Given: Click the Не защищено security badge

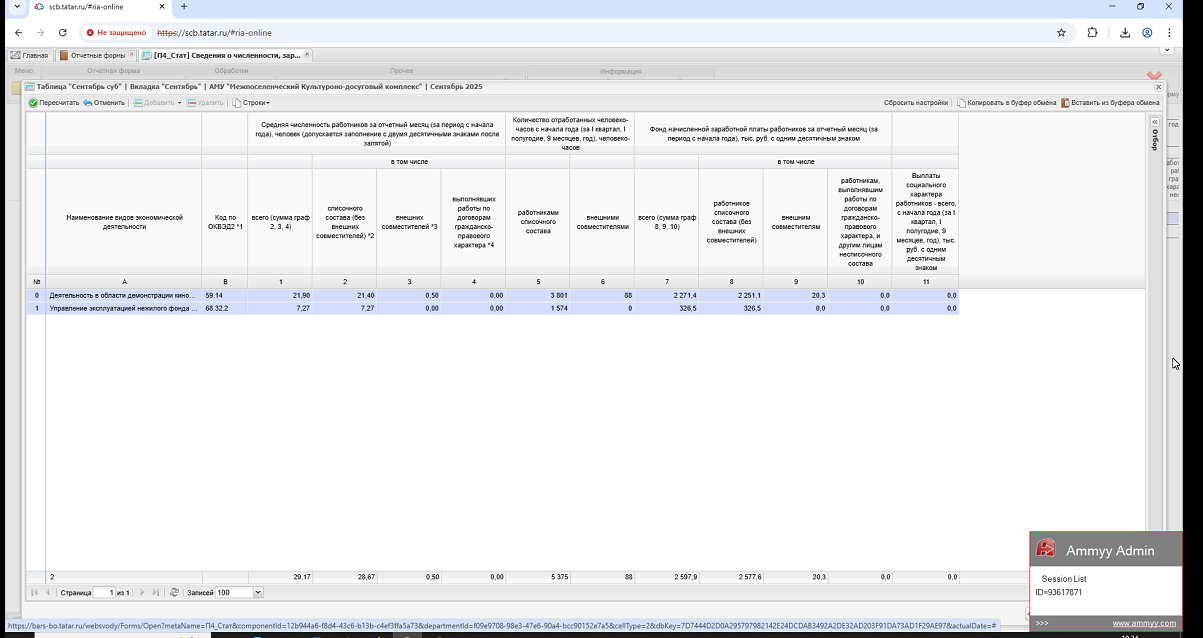Looking at the screenshot, I should (116, 32).
